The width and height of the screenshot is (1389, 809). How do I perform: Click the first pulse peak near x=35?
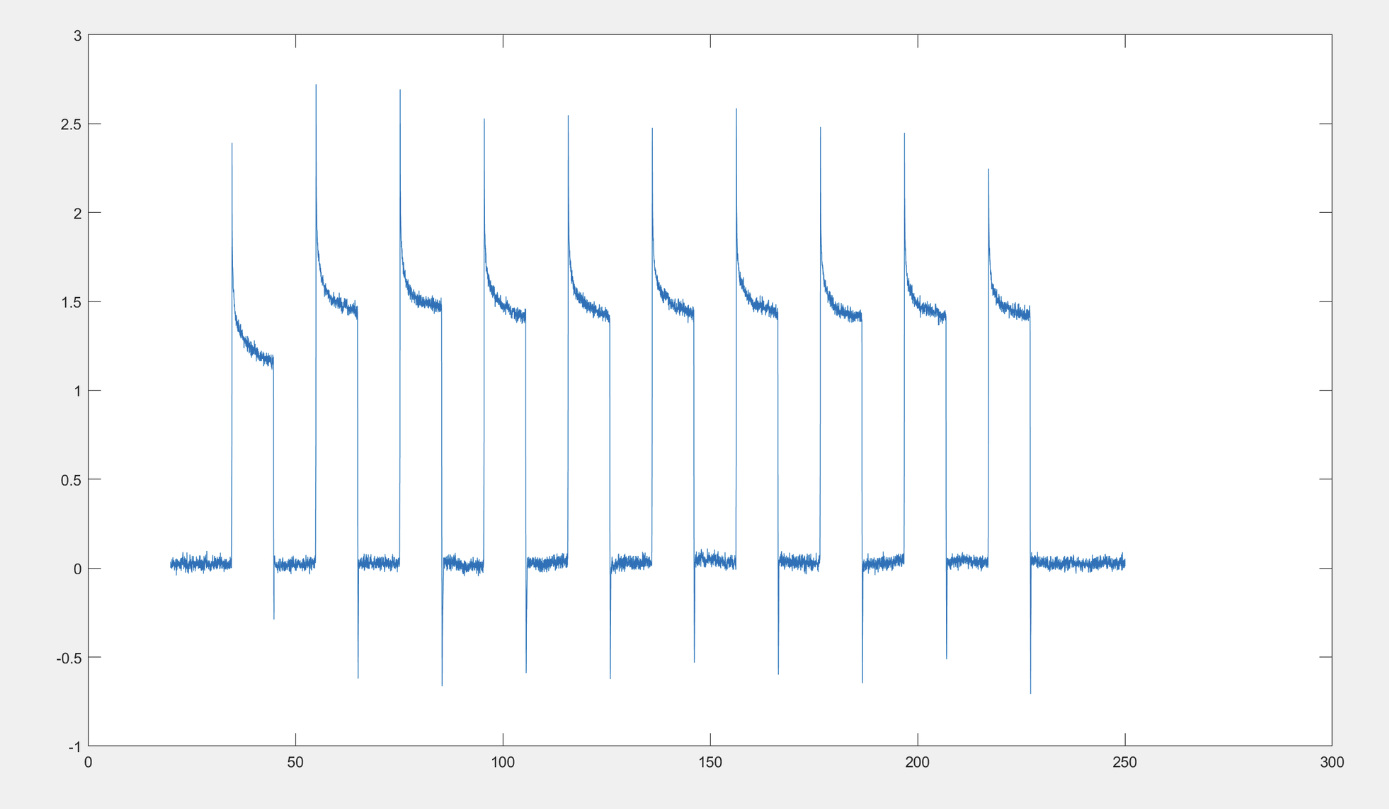[x=232, y=148]
